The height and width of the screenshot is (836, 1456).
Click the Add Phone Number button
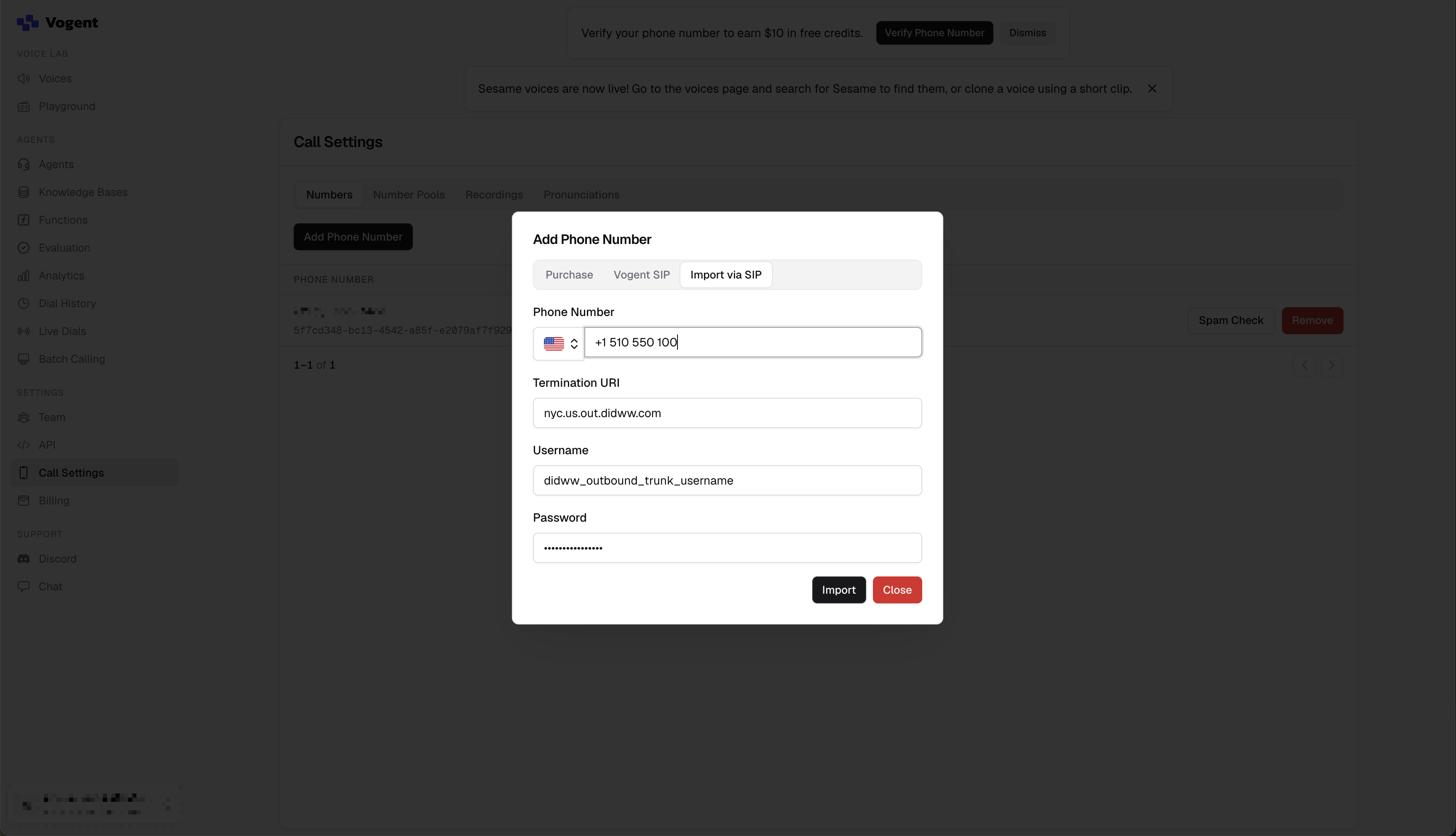(x=353, y=236)
